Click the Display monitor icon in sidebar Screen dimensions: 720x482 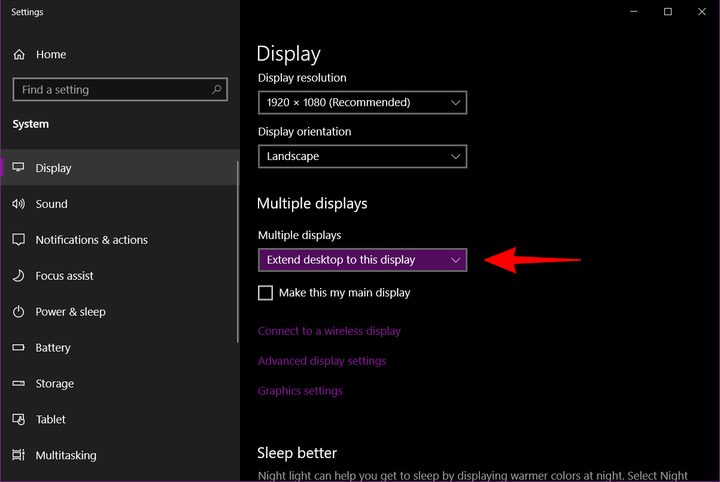(x=18, y=167)
